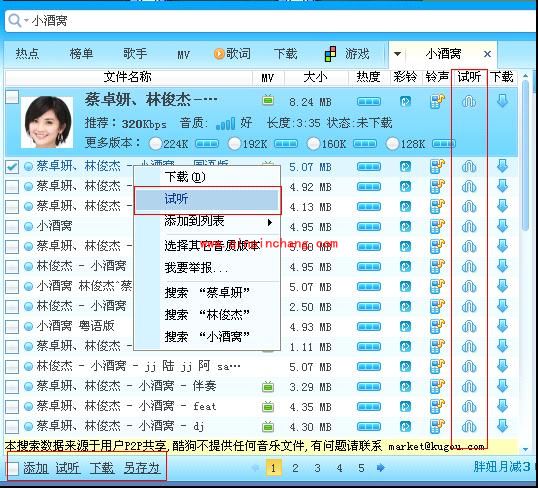Click the singer photo thumbnail

tap(47, 122)
